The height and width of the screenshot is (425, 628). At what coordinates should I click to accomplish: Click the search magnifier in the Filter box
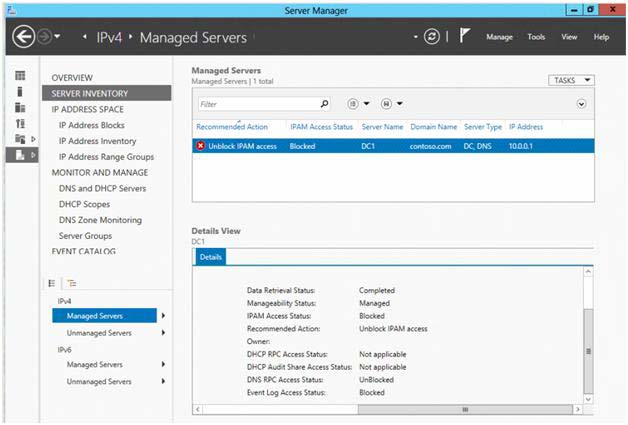[324, 104]
